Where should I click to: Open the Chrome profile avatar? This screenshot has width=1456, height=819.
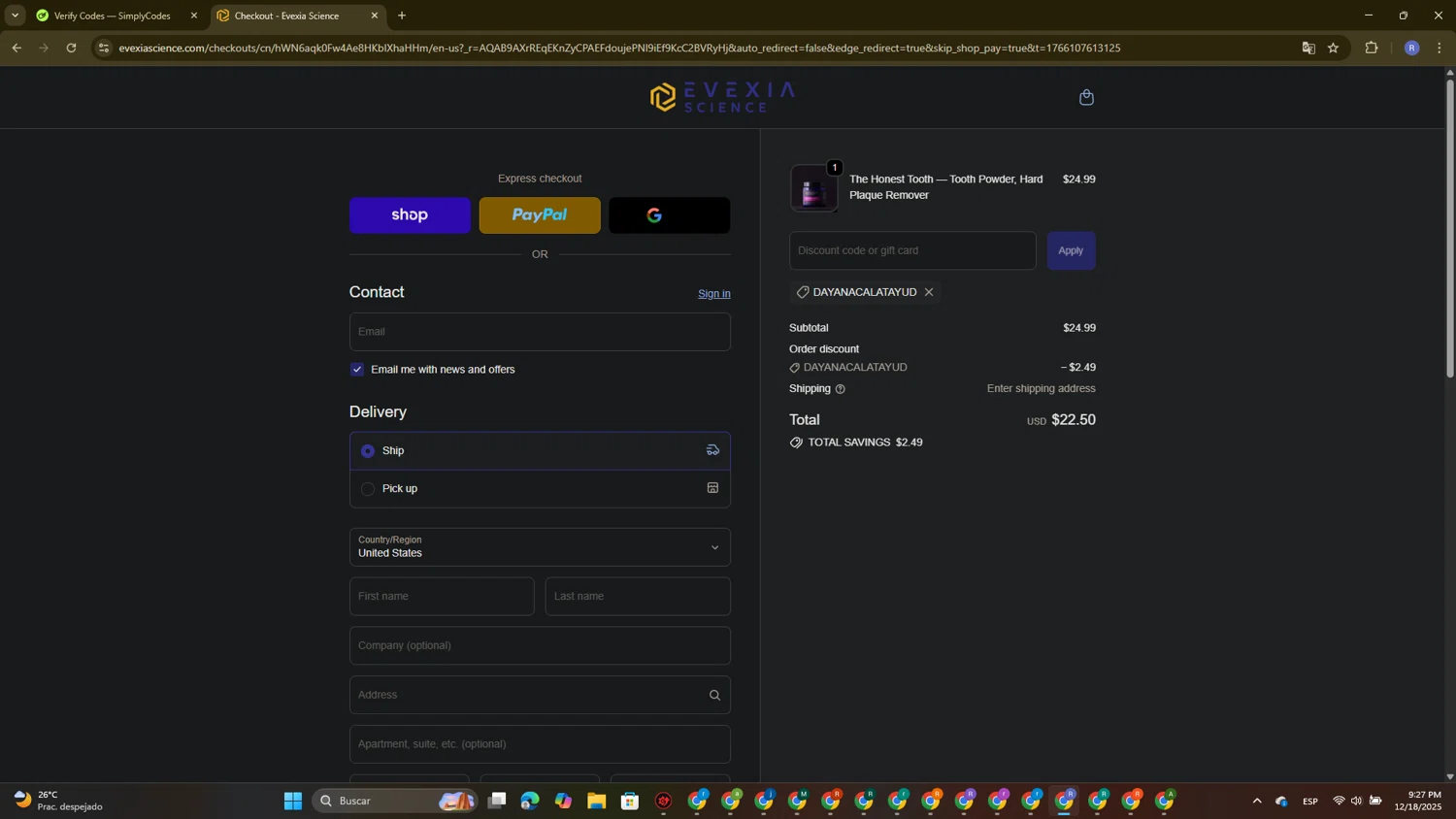1411,48
